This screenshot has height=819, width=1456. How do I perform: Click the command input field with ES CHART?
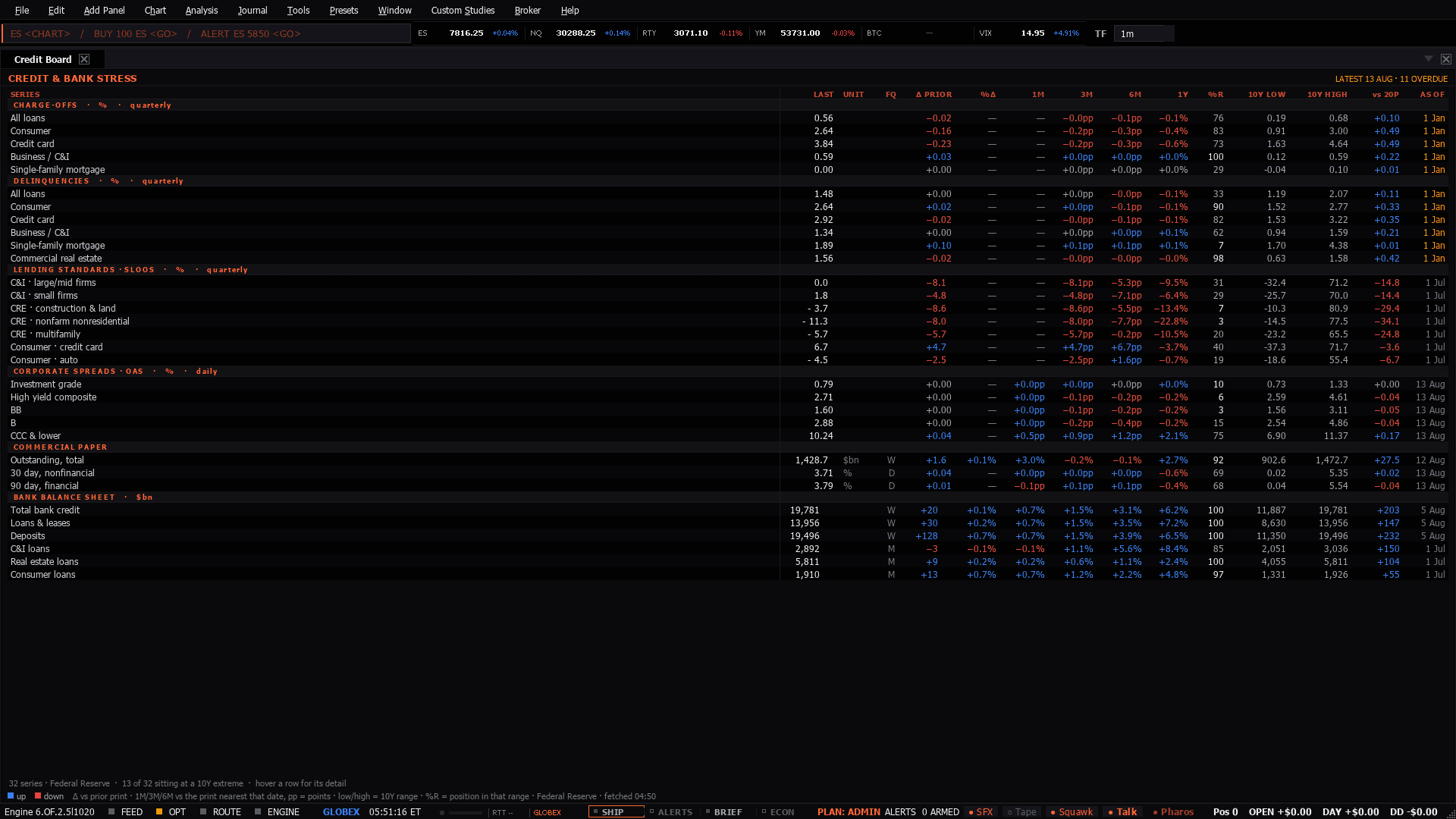[206, 33]
